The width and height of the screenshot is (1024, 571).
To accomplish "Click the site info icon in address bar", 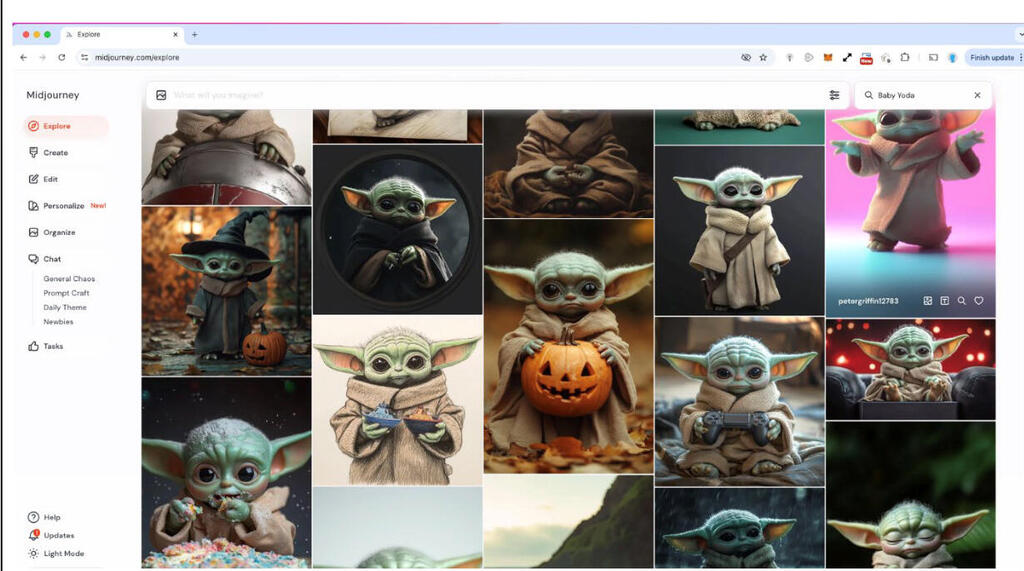I will tap(84, 57).
